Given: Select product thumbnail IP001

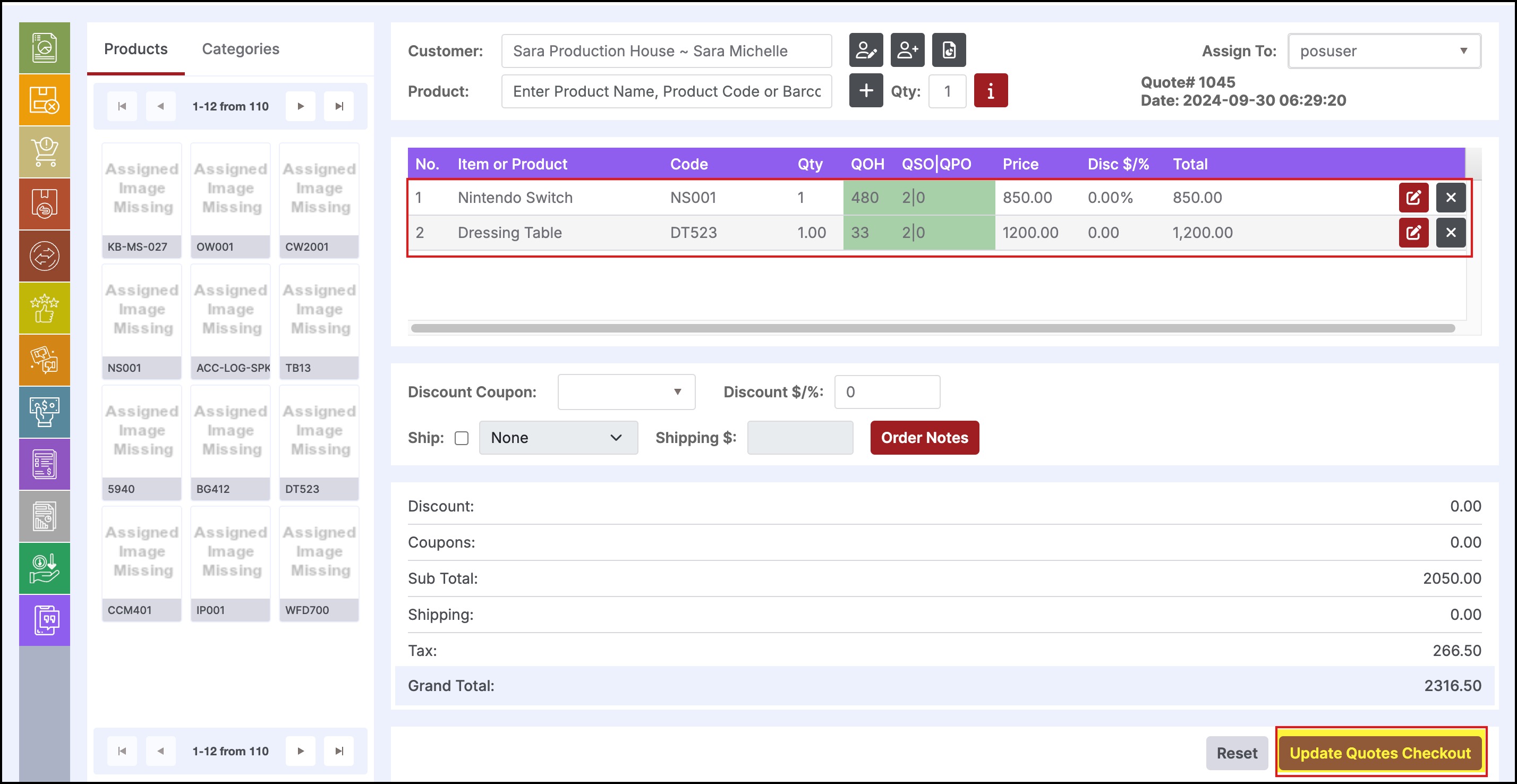Looking at the screenshot, I should click(x=231, y=564).
